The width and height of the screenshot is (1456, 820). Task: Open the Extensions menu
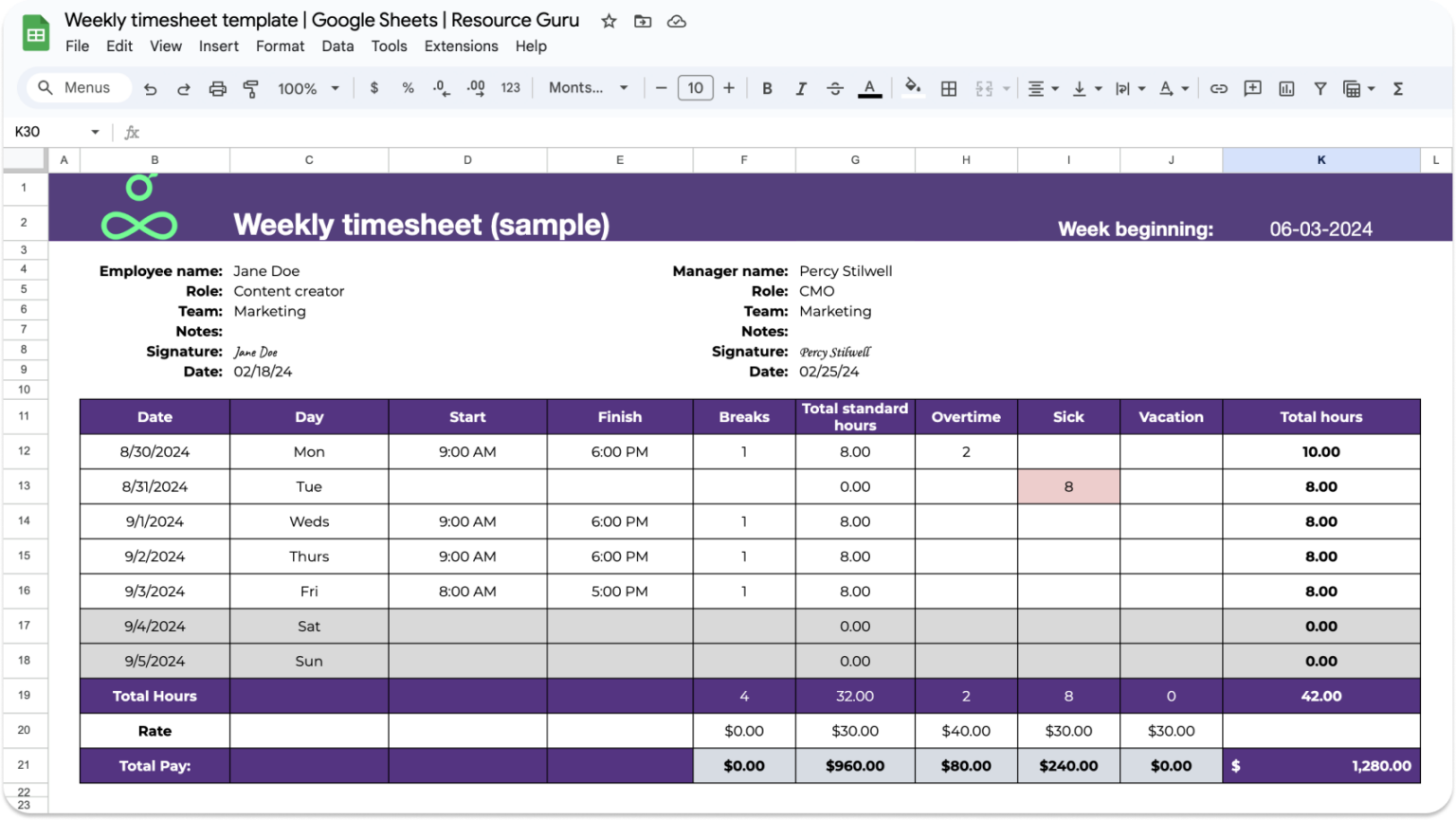tap(462, 46)
